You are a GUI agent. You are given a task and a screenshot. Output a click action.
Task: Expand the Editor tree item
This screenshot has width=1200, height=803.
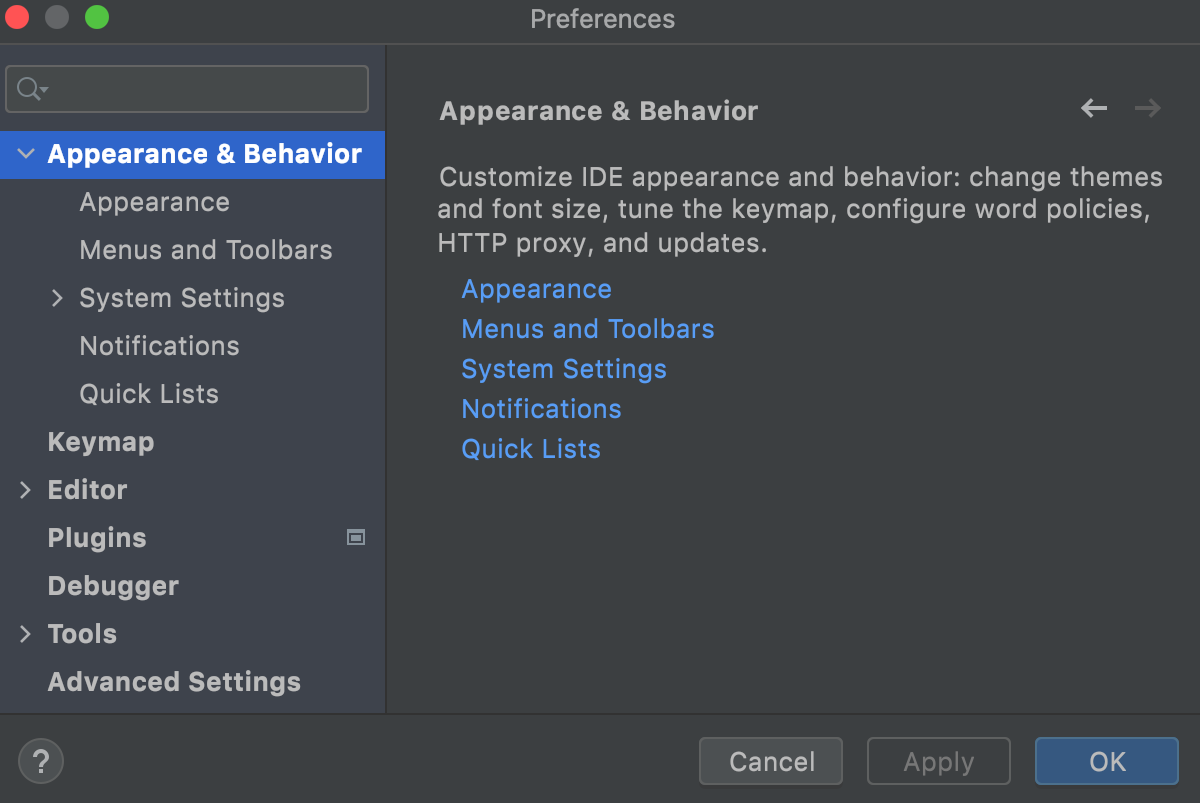coord(24,490)
